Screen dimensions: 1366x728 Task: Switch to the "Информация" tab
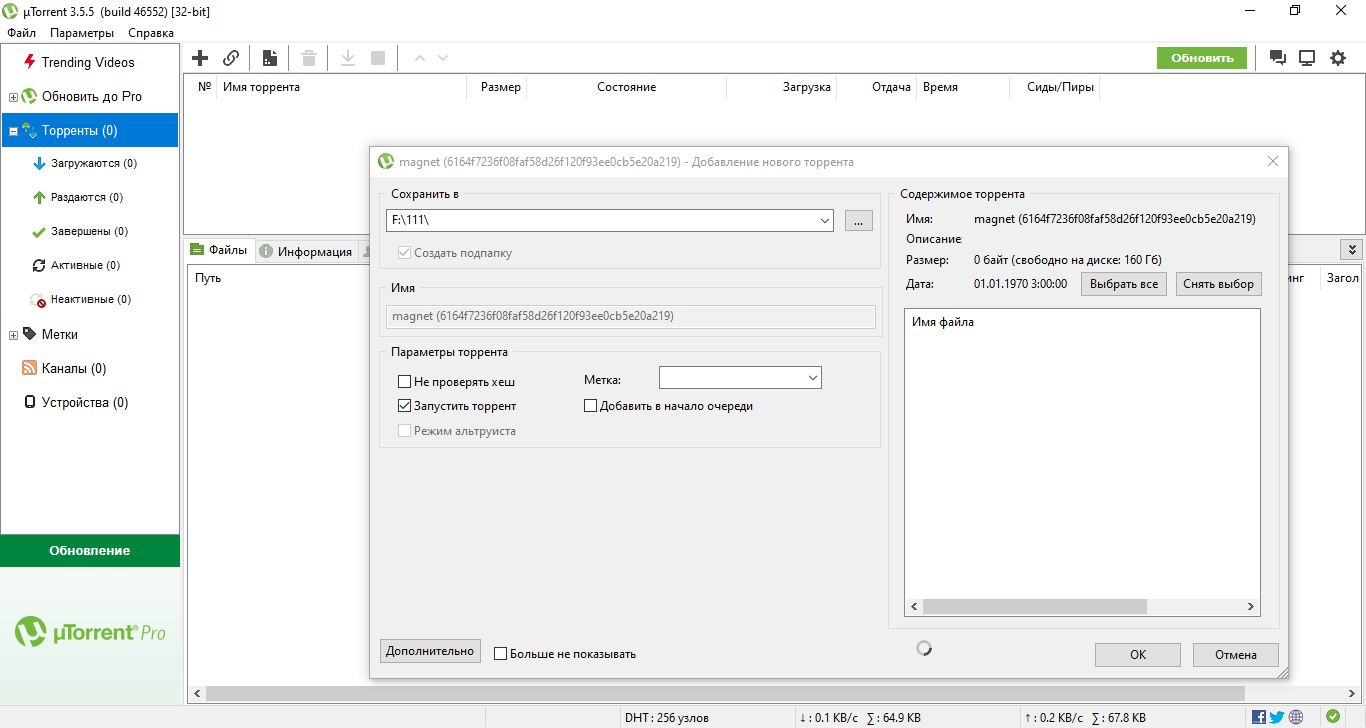(x=306, y=252)
